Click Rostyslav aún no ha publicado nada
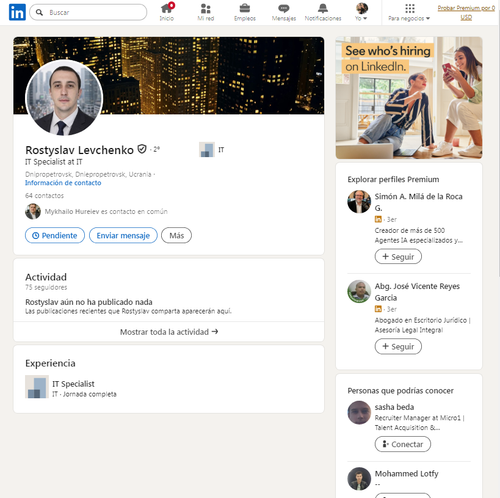Image resolution: width=500 pixels, height=498 pixels. pyautogui.click(x=89, y=302)
